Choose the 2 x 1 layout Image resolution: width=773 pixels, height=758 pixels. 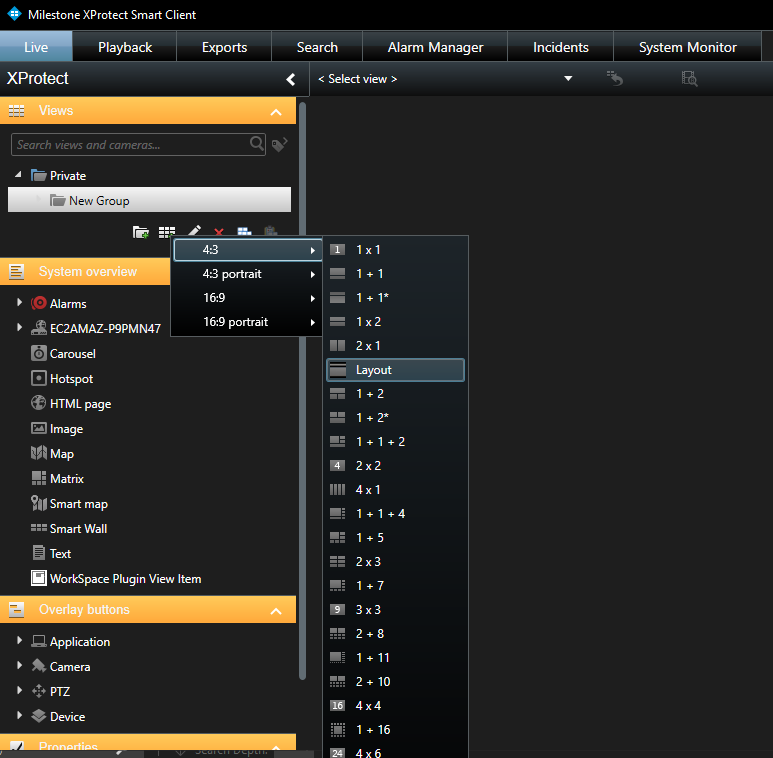tap(395, 345)
